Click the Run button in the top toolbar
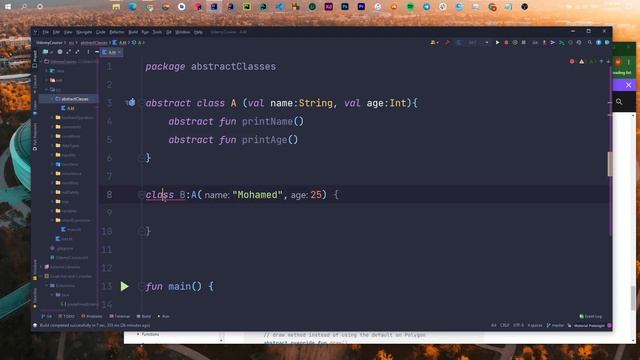640x360 pixels. coord(498,42)
